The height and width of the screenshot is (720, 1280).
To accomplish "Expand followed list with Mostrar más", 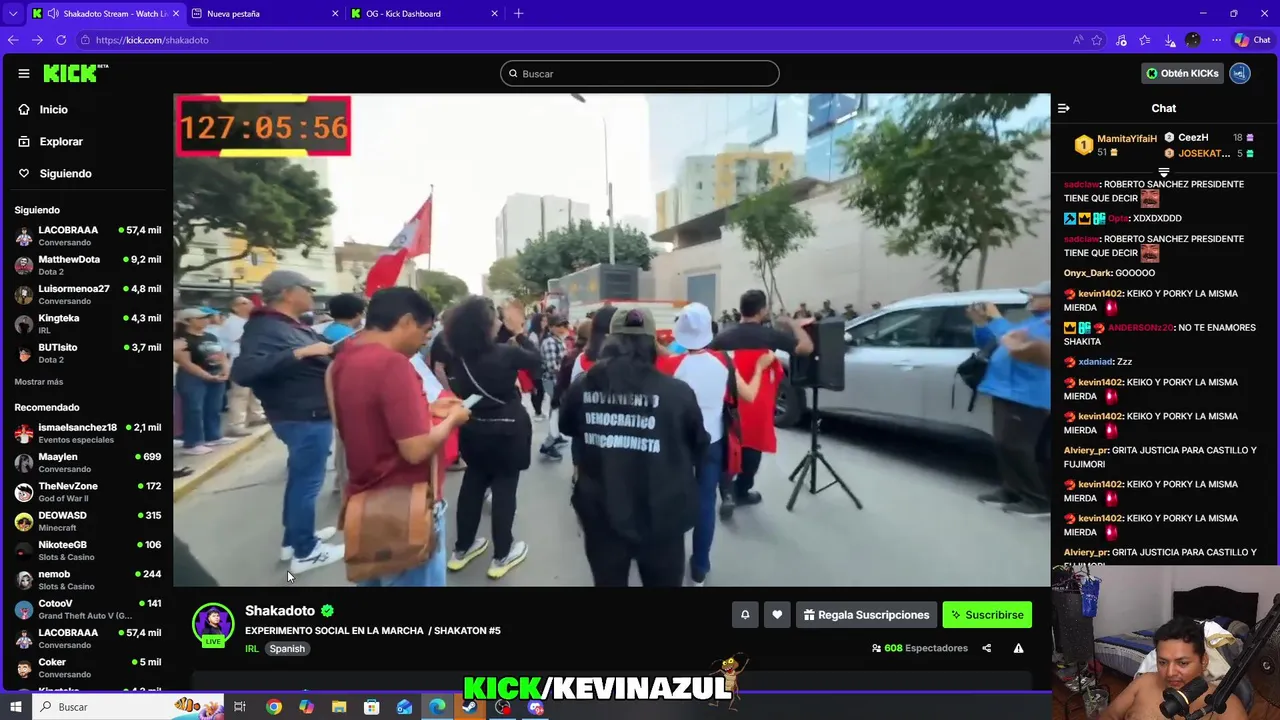I will (39, 382).
